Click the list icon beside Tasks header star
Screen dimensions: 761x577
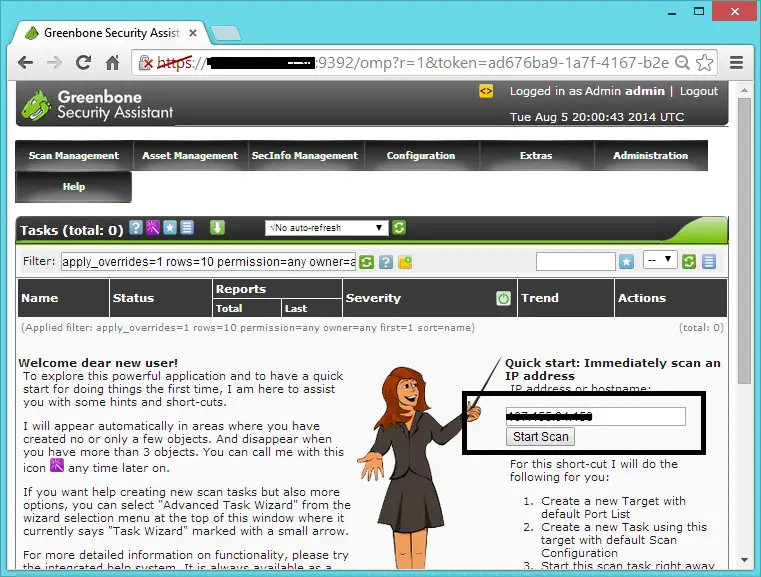pos(187,228)
